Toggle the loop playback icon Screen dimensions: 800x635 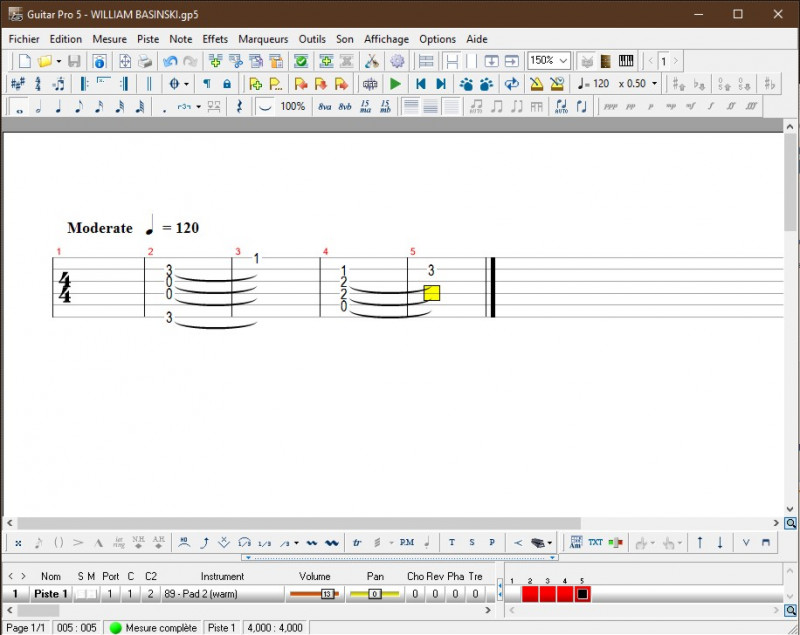click(512, 84)
